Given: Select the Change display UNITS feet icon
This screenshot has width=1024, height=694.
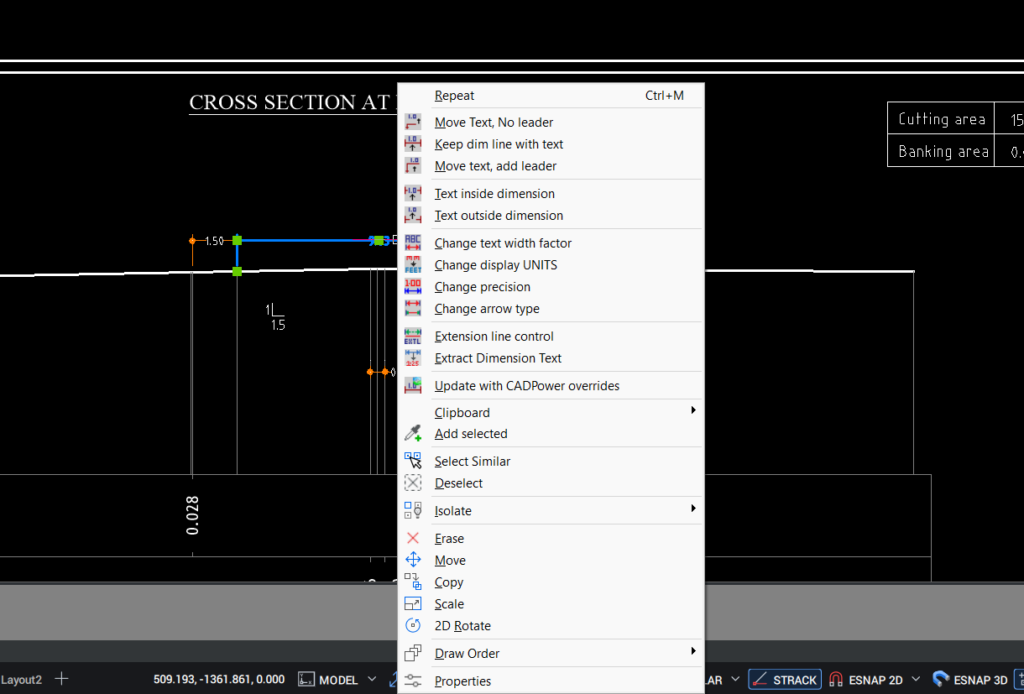Looking at the screenshot, I should (x=413, y=264).
